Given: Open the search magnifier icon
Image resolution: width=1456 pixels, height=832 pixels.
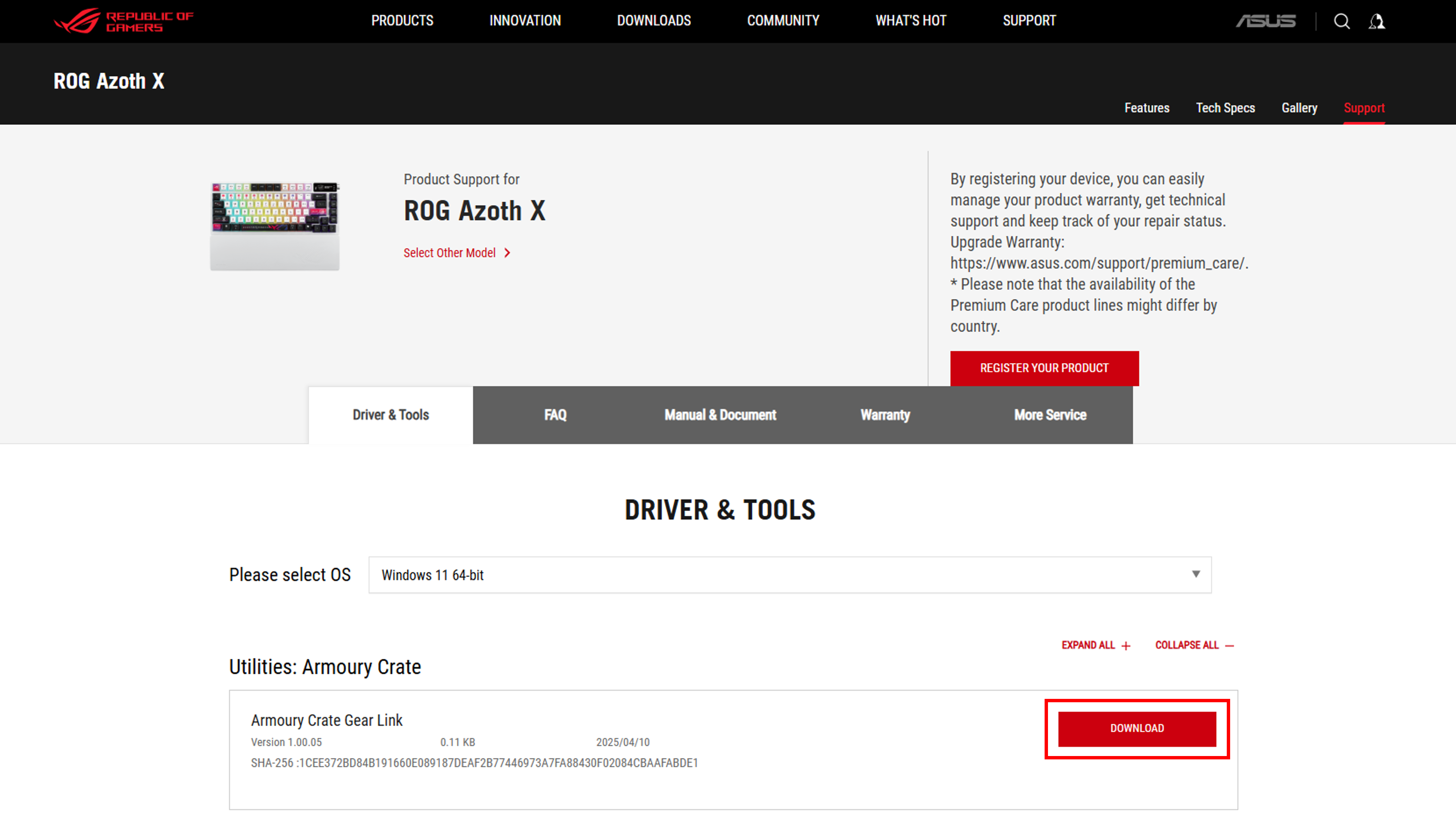Looking at the screenshot, I should (x=1342, y=22).
